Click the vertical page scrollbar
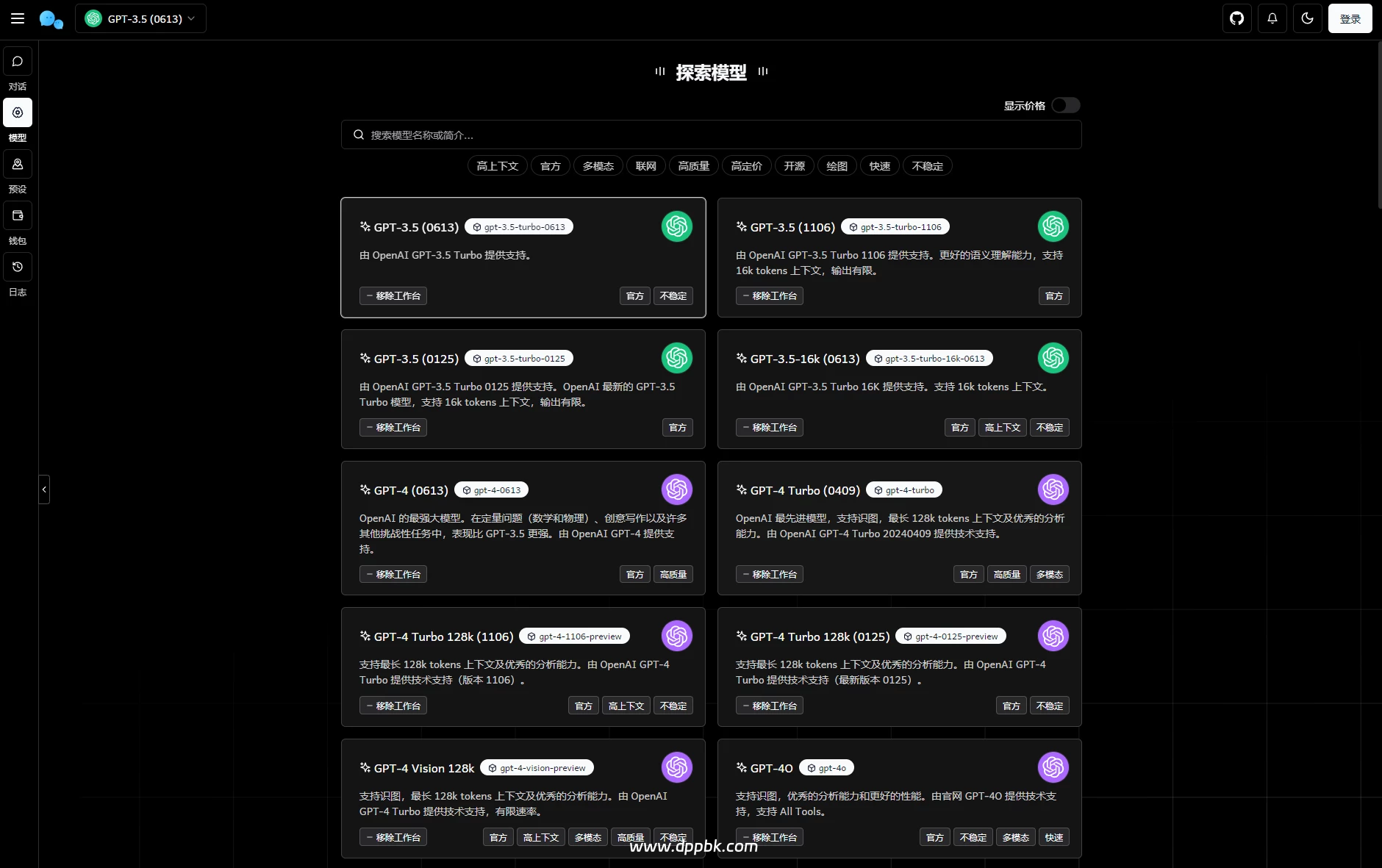 click(x=1379, y=125)
